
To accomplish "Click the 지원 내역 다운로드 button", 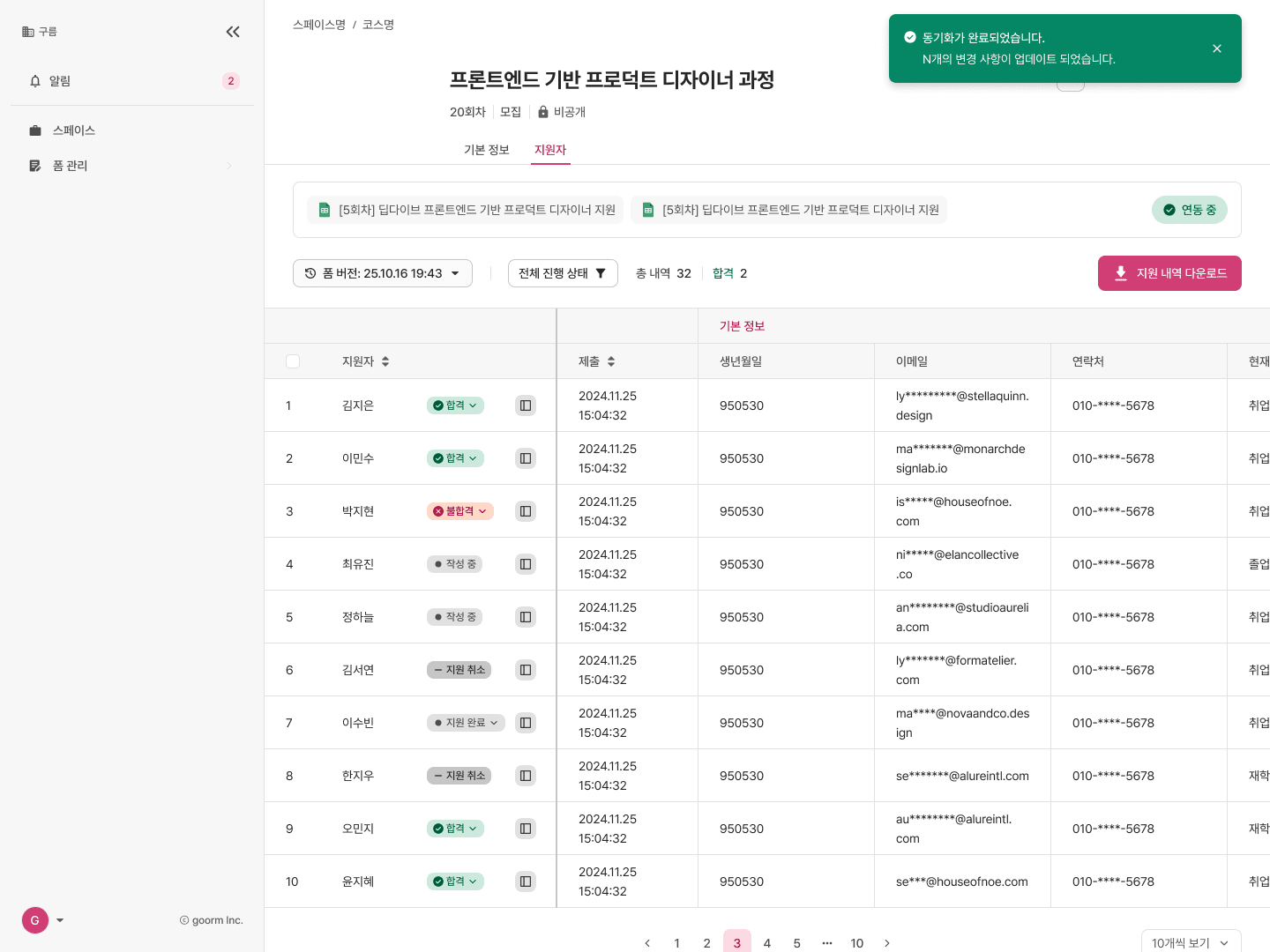I will point(1169,273).
